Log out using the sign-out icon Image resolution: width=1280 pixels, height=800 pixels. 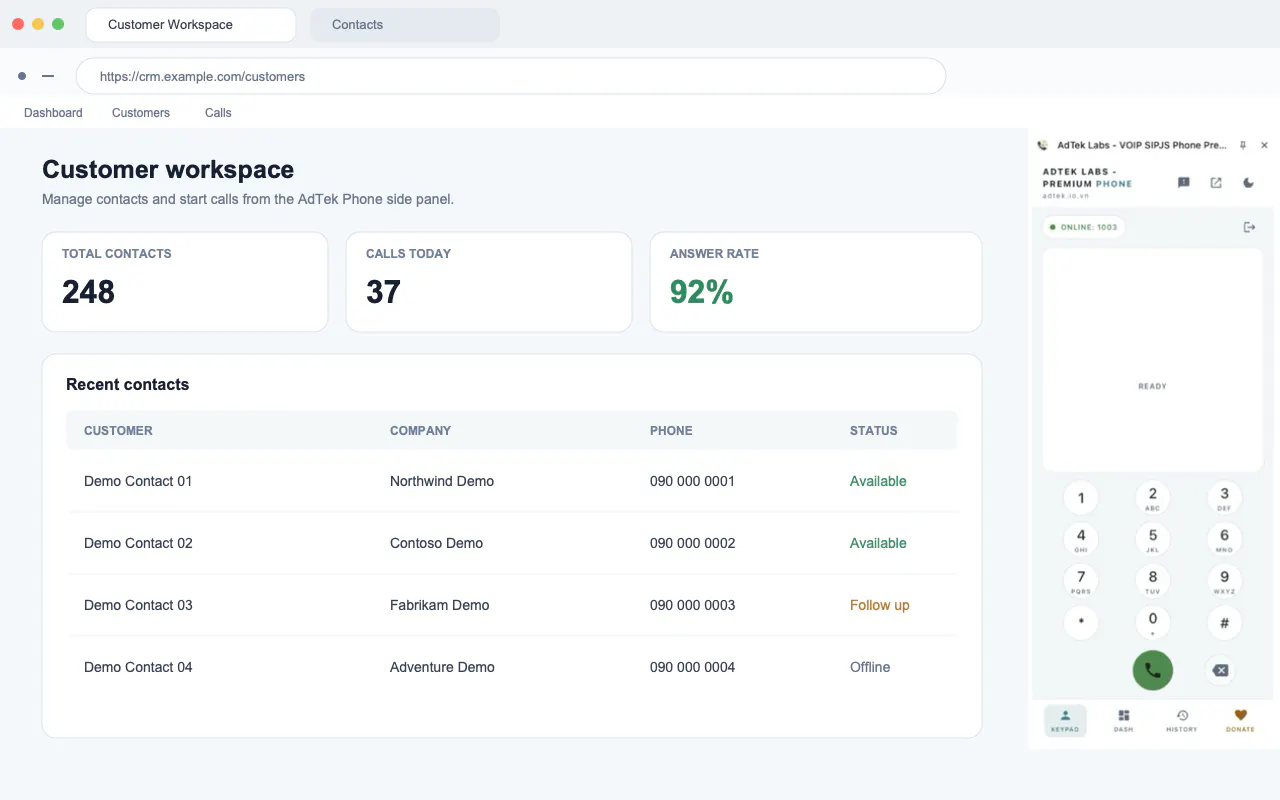pyautogui.click(x=1249, y=227)
